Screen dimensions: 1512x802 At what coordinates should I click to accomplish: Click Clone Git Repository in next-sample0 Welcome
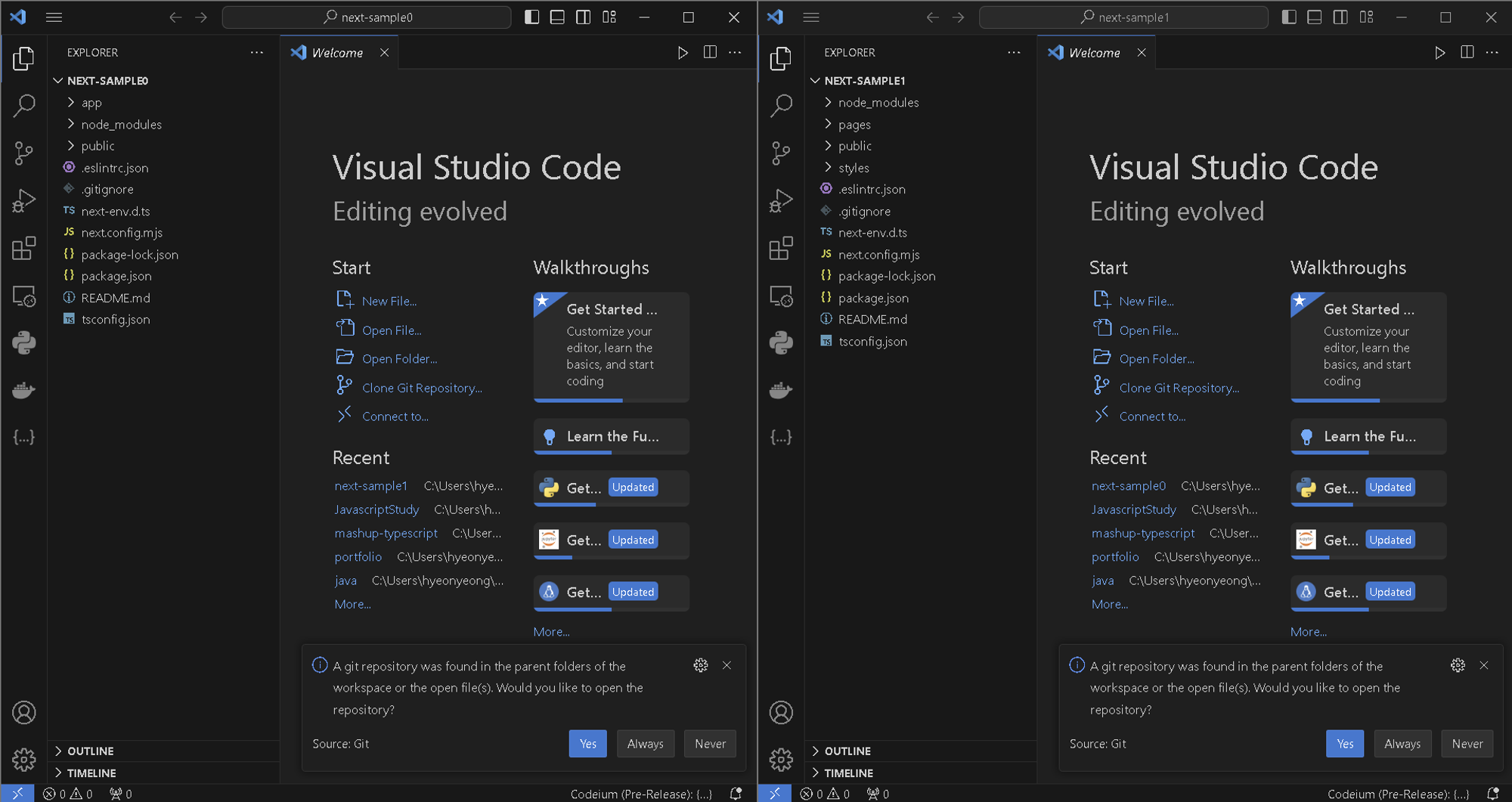(x=422, y=388)
